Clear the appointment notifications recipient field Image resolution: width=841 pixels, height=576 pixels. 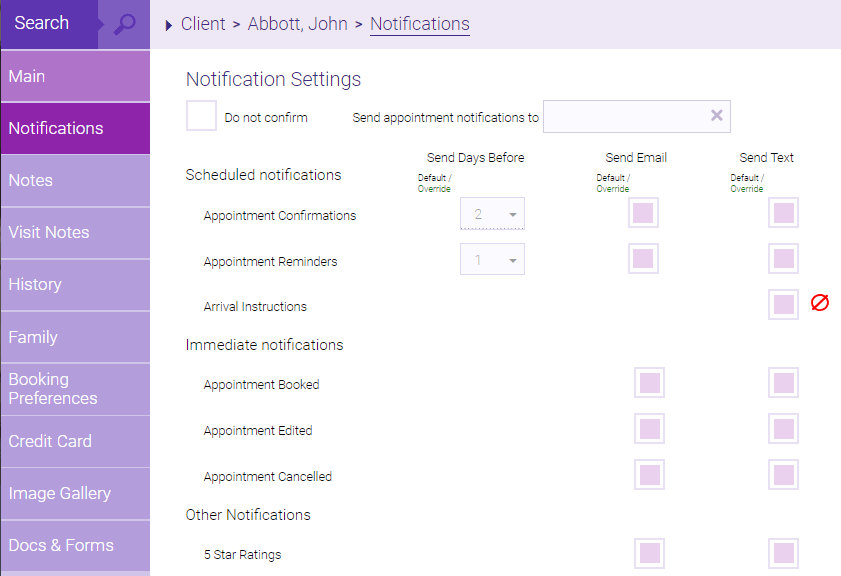717,115
